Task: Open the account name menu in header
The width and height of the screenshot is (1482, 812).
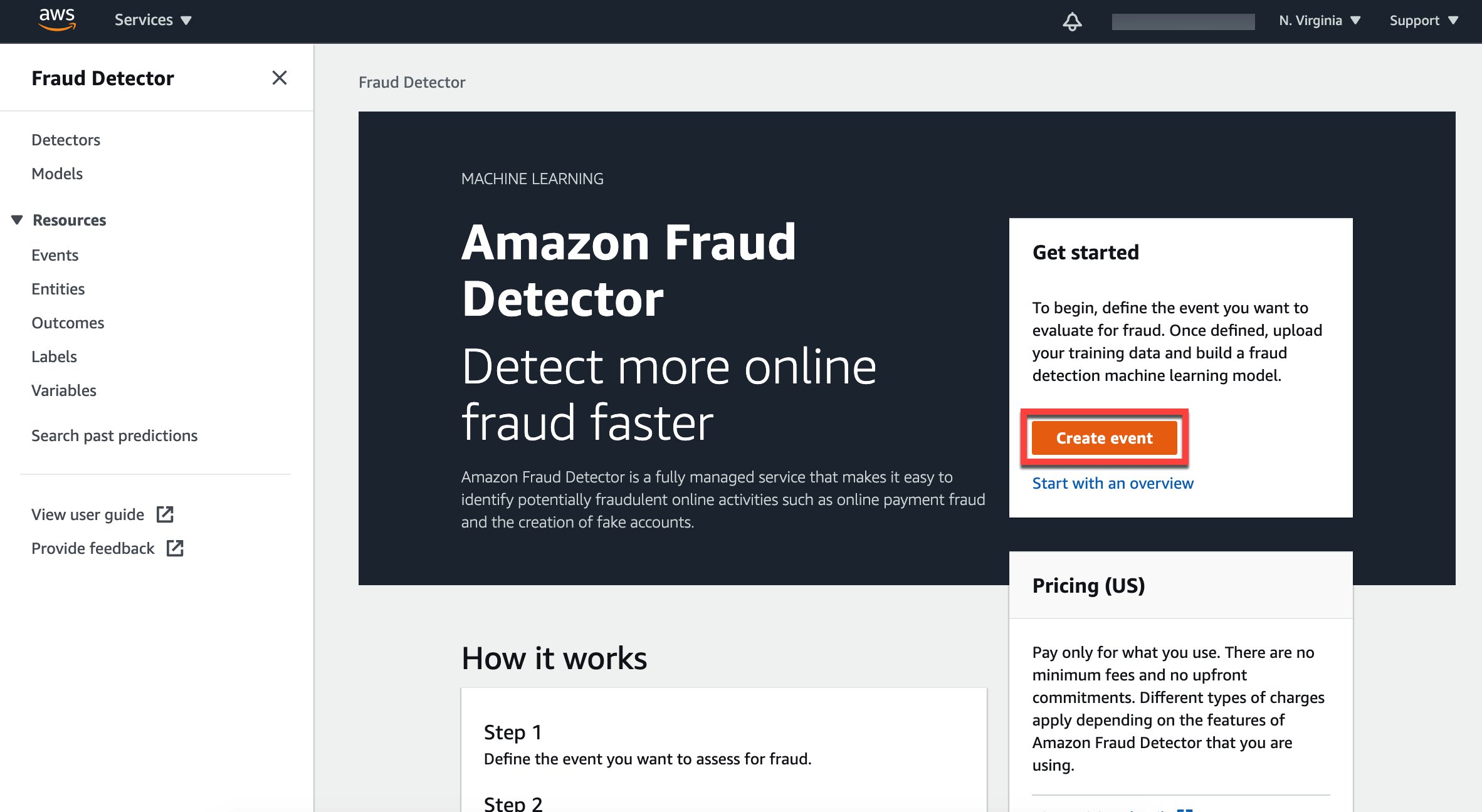Action: 1183,21
